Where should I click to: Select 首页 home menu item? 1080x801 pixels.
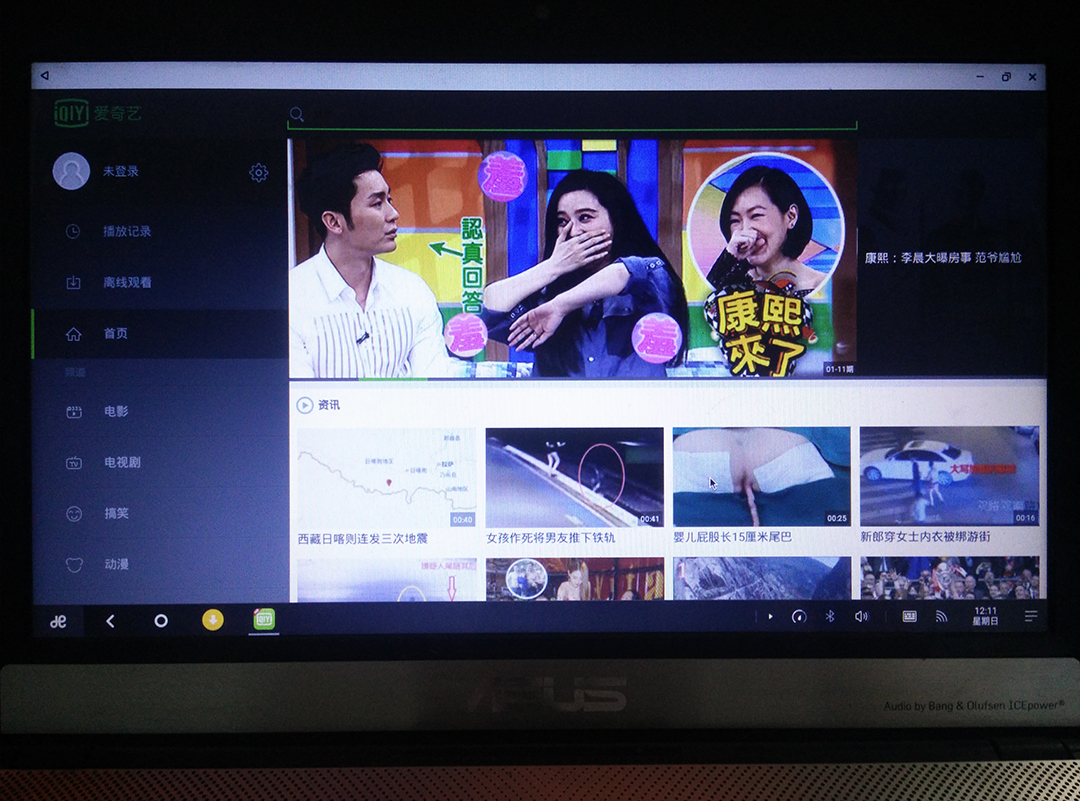coord(160,333)
